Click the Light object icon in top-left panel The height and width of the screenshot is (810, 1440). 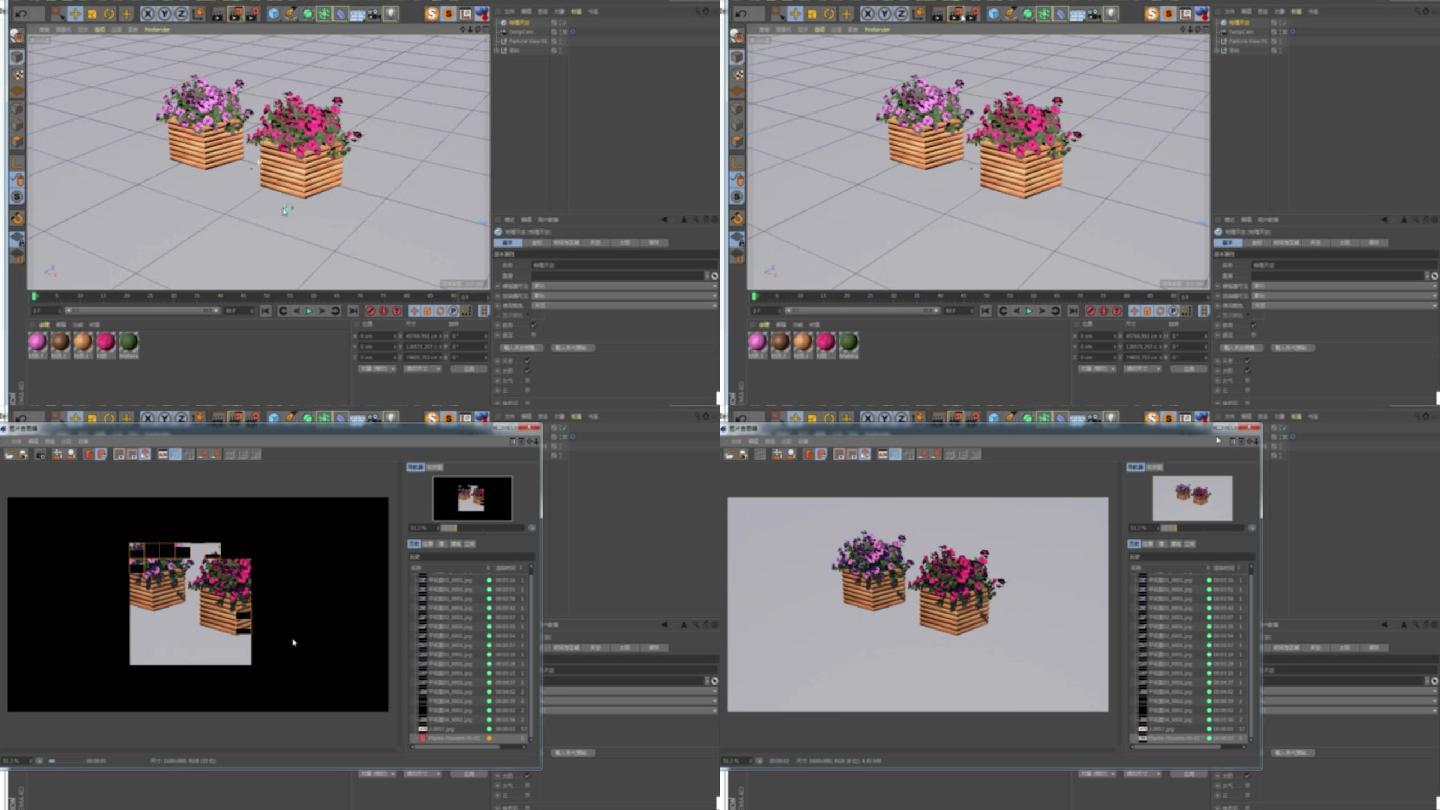pos(391,14)
